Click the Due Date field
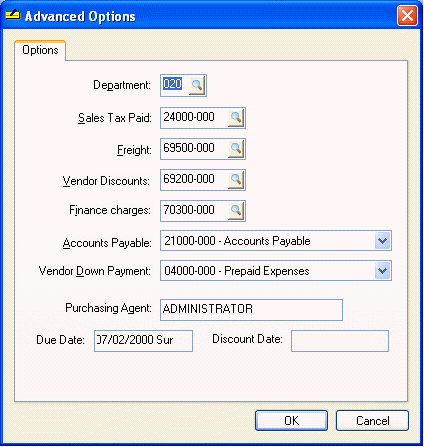This screenshot has width=424, height=447. click(x=143, y=341)
